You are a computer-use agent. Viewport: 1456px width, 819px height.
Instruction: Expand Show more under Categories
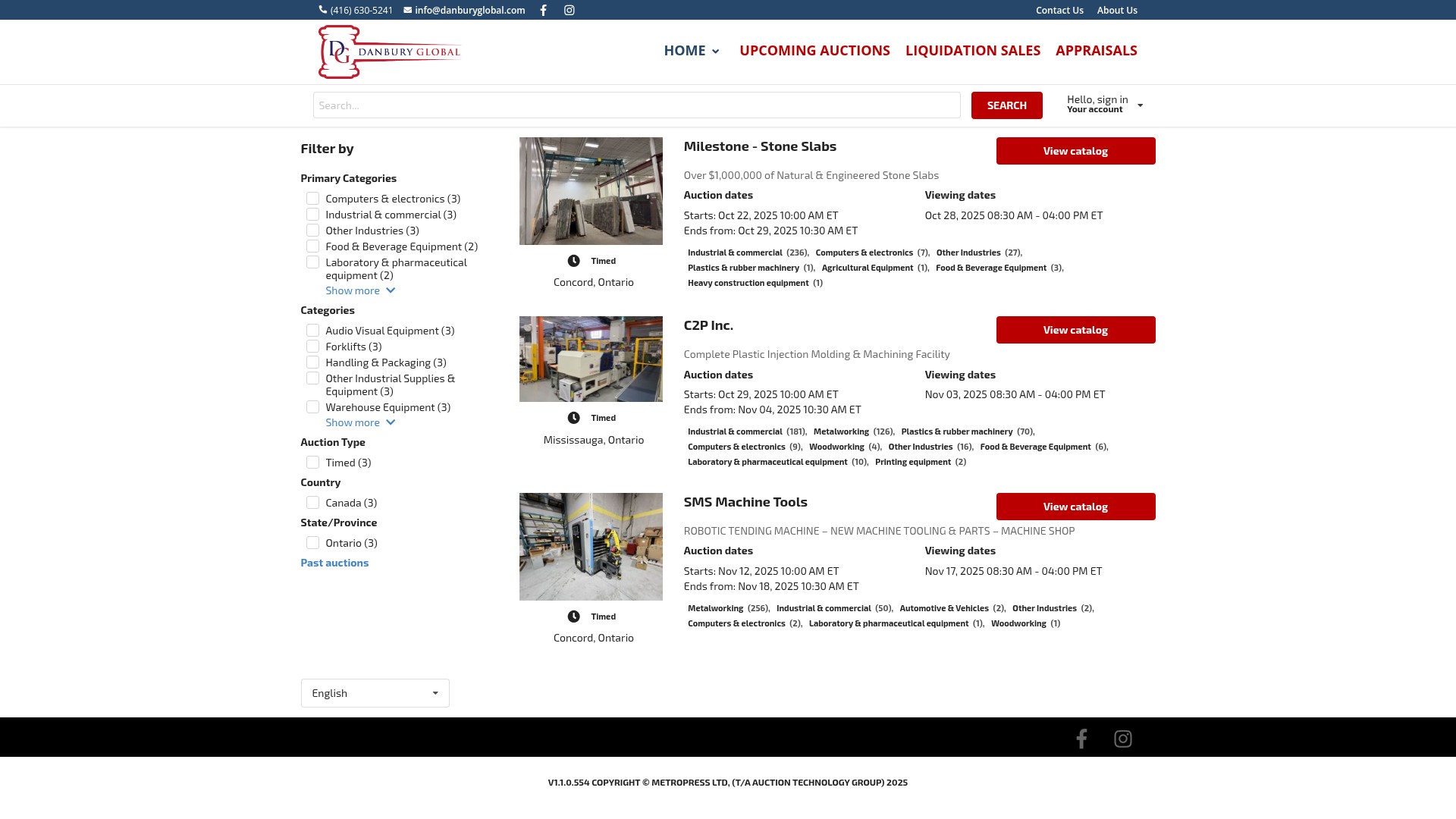pyautogui.click(x=360, y=422)
